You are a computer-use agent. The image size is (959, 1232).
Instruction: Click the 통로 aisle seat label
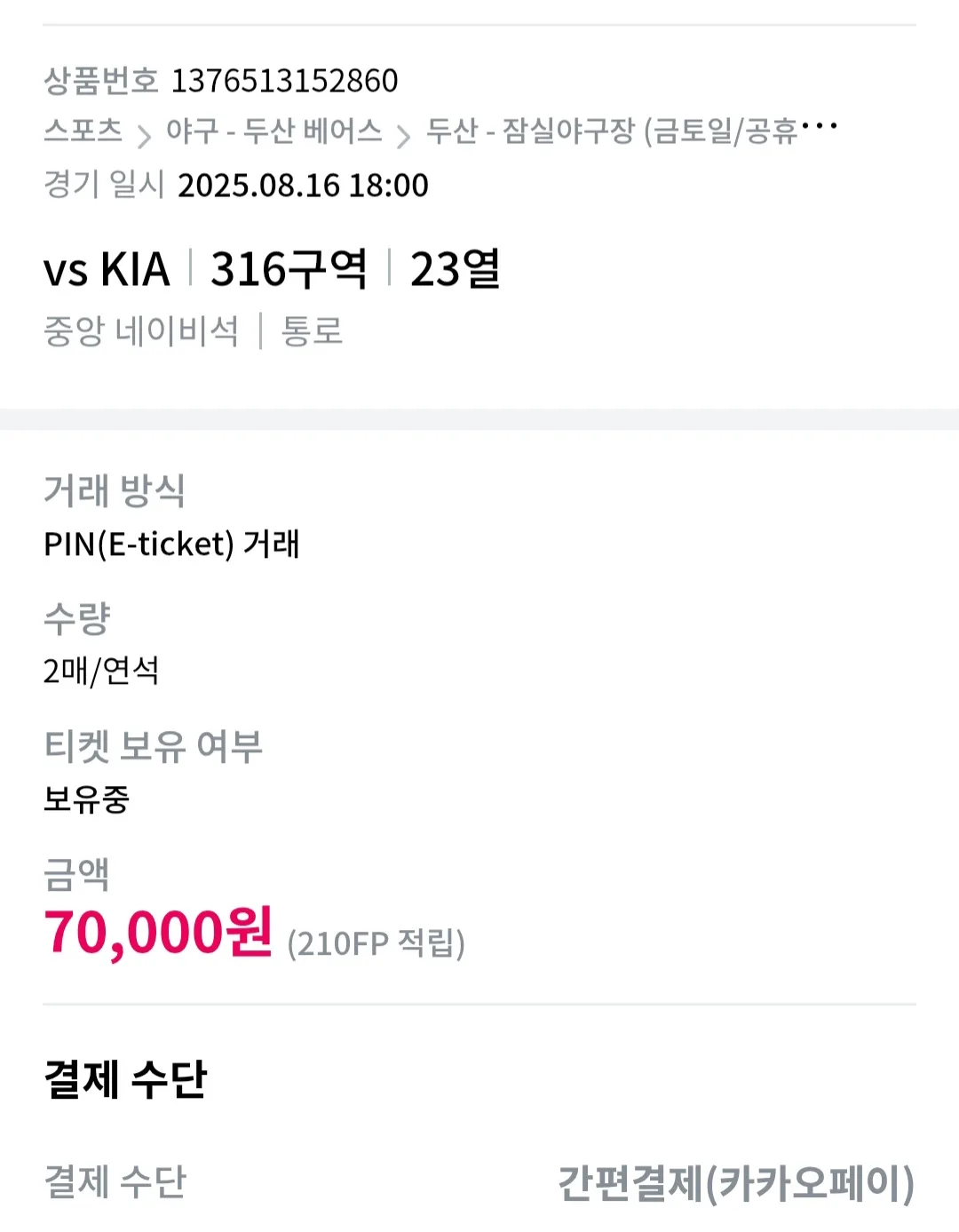[312, 331]
